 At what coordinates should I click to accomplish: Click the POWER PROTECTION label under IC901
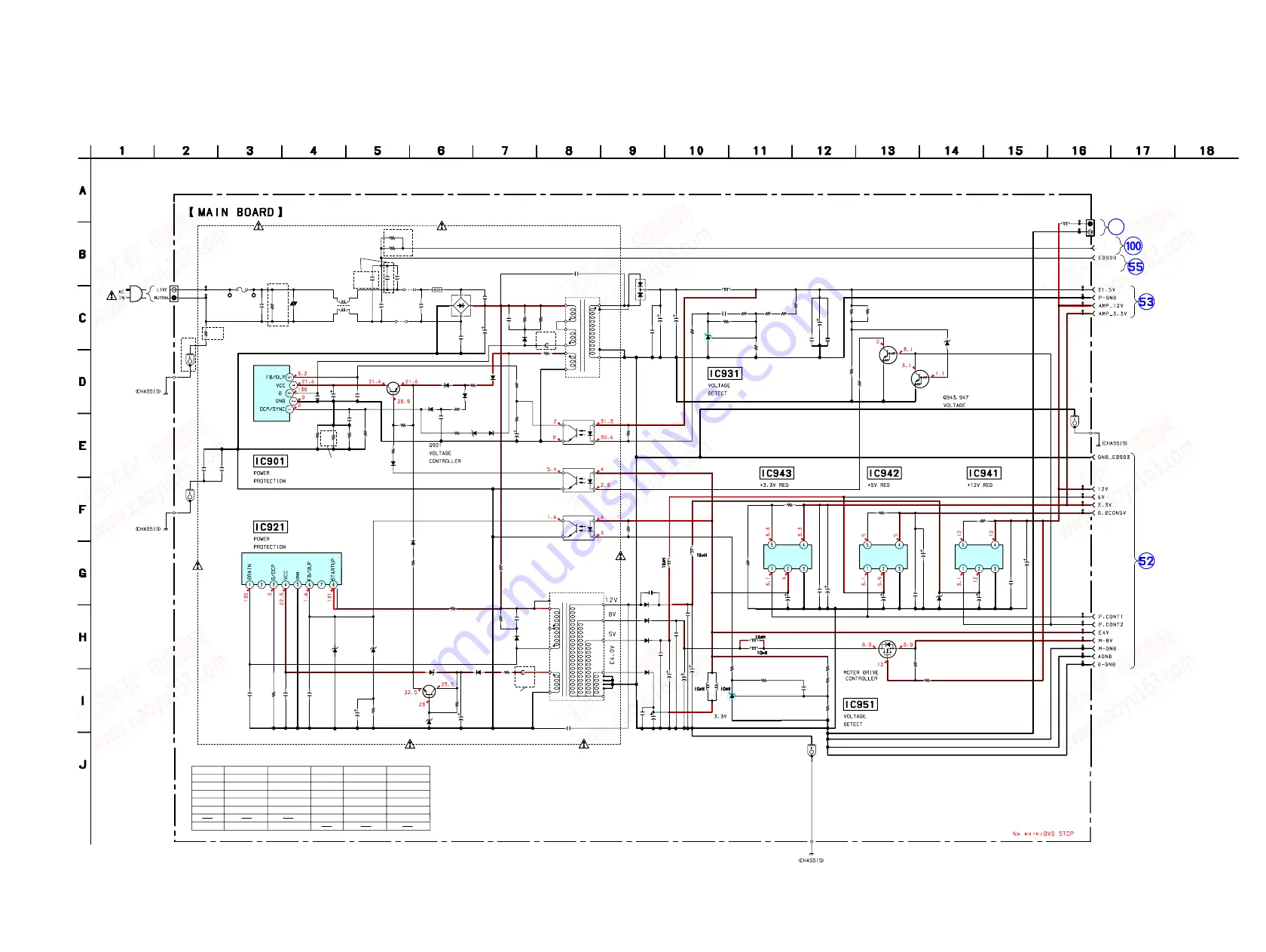(270, 477)
